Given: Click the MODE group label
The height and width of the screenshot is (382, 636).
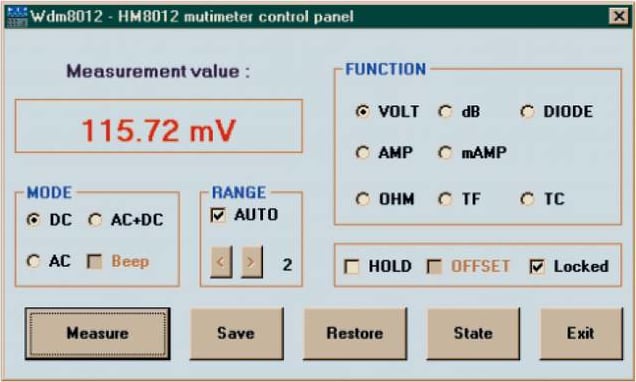Looking at the screenshot, I should pos(49,192).
